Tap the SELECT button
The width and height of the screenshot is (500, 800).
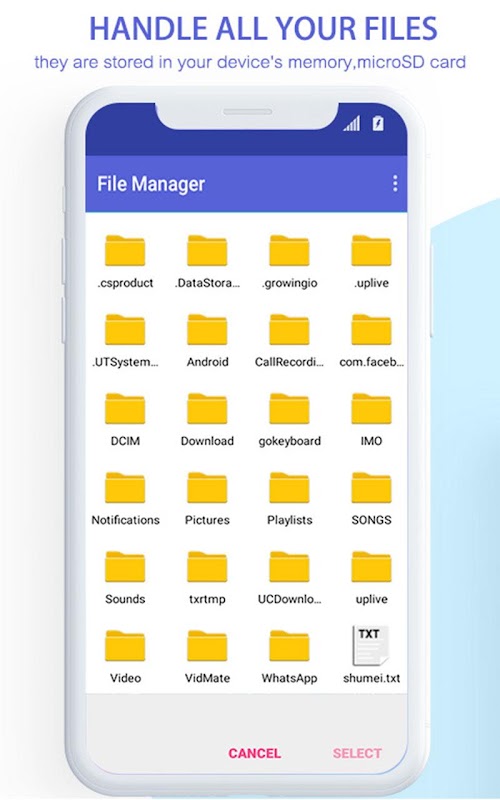pos(357,753)
